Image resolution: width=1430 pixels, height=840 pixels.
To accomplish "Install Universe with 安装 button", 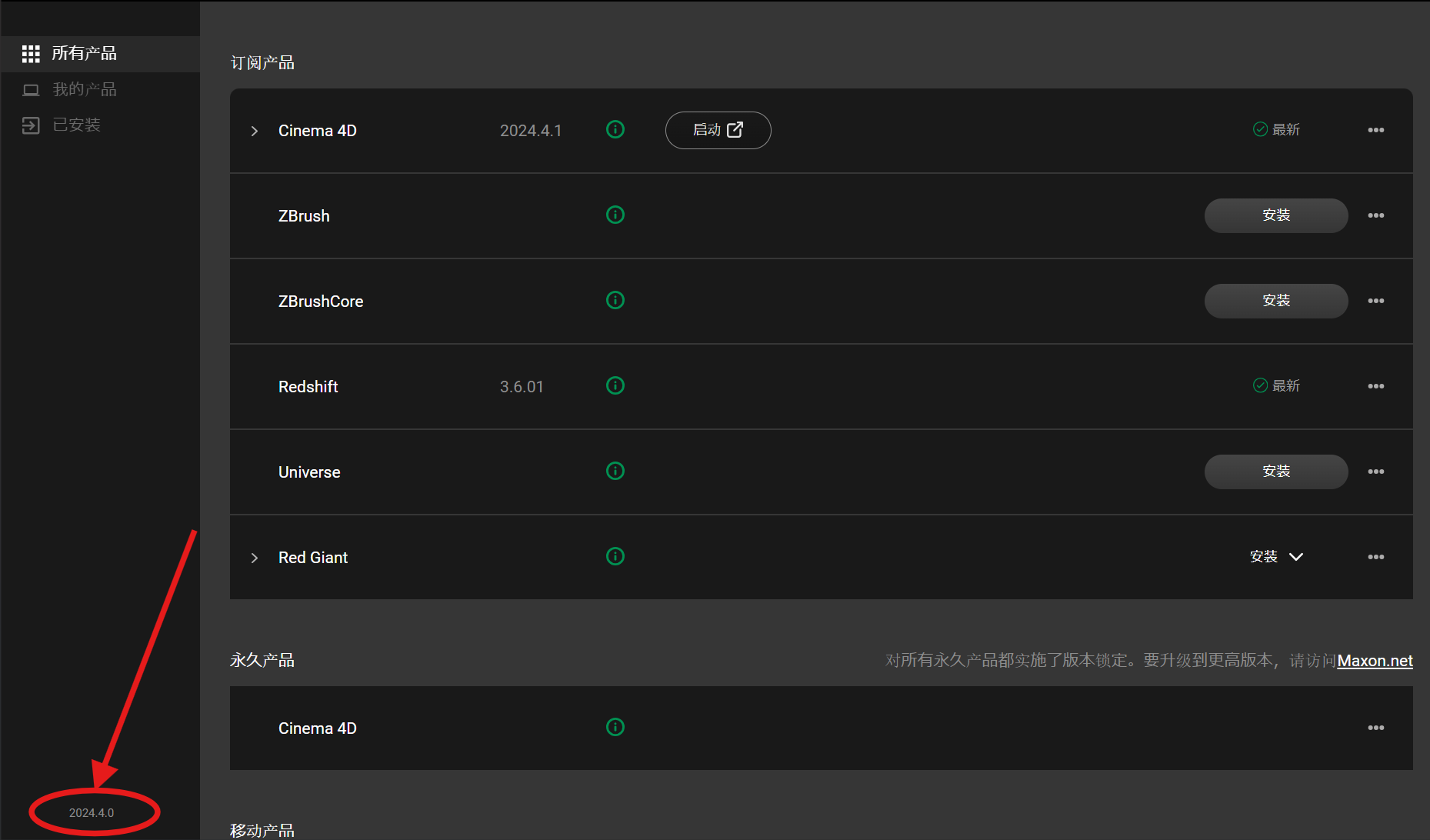I will coord(1276,472).
